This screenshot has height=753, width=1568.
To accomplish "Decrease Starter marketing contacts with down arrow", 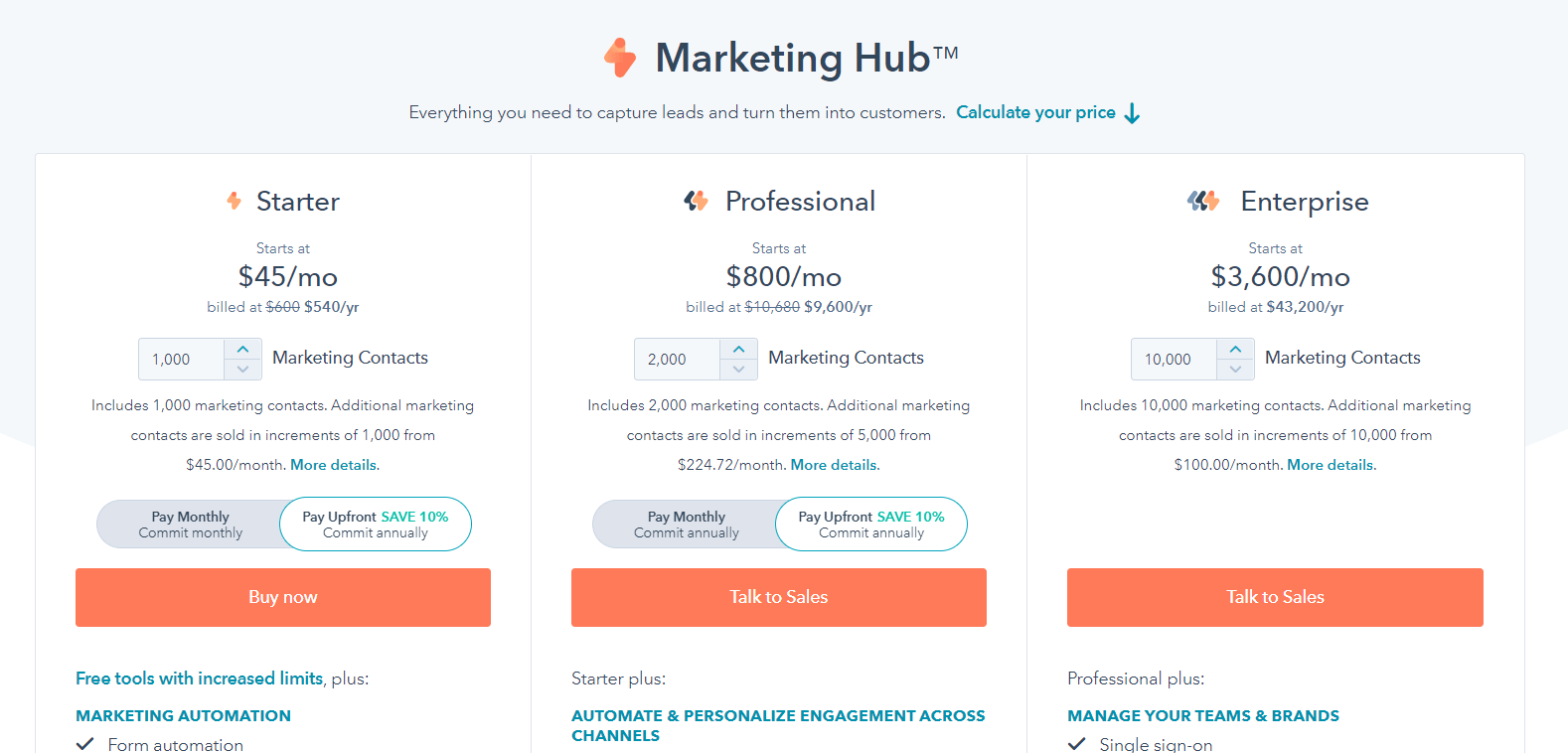I will 242,370.
